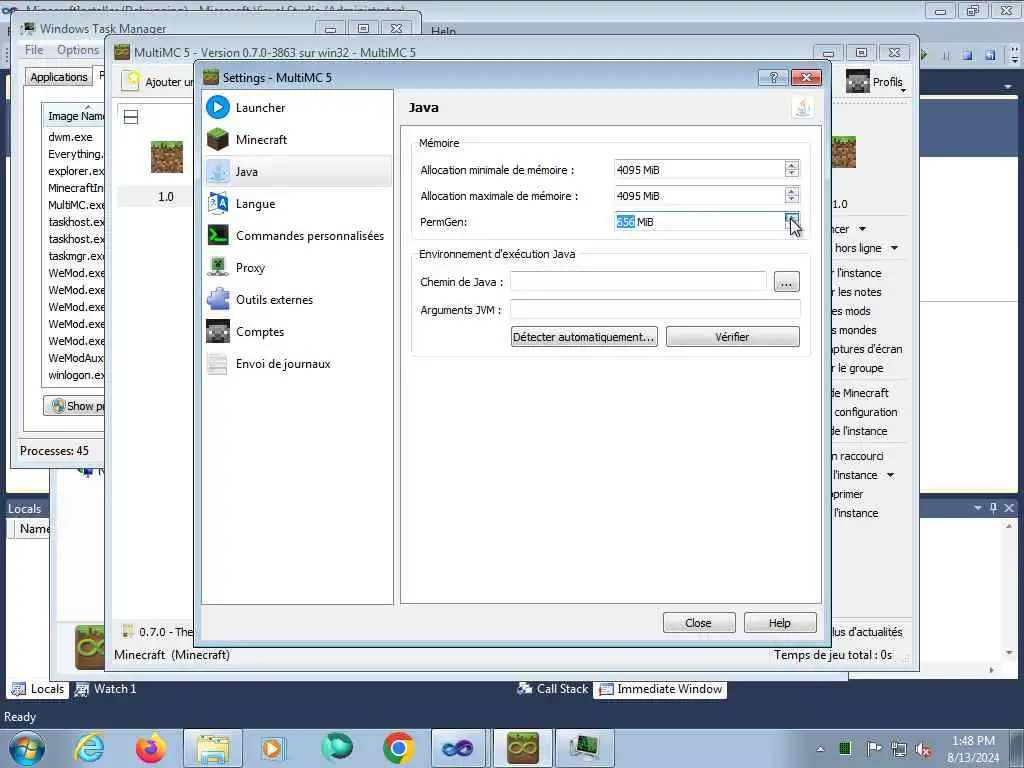Click the Chemin de Java path field
Image resolution: width=1024 pixels, height=768 pixels.
click(638, 281)
